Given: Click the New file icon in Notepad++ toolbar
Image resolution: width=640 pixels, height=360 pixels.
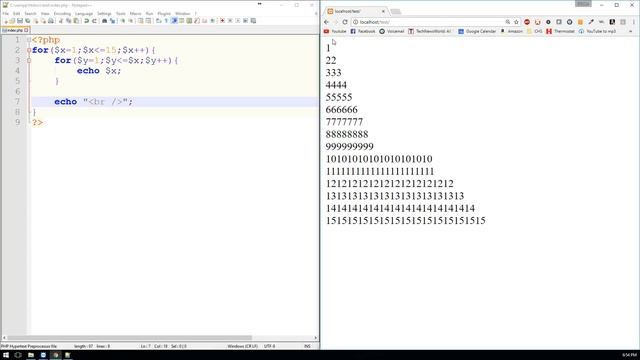Looking at the screenshot, I should (x=5, y=21).
